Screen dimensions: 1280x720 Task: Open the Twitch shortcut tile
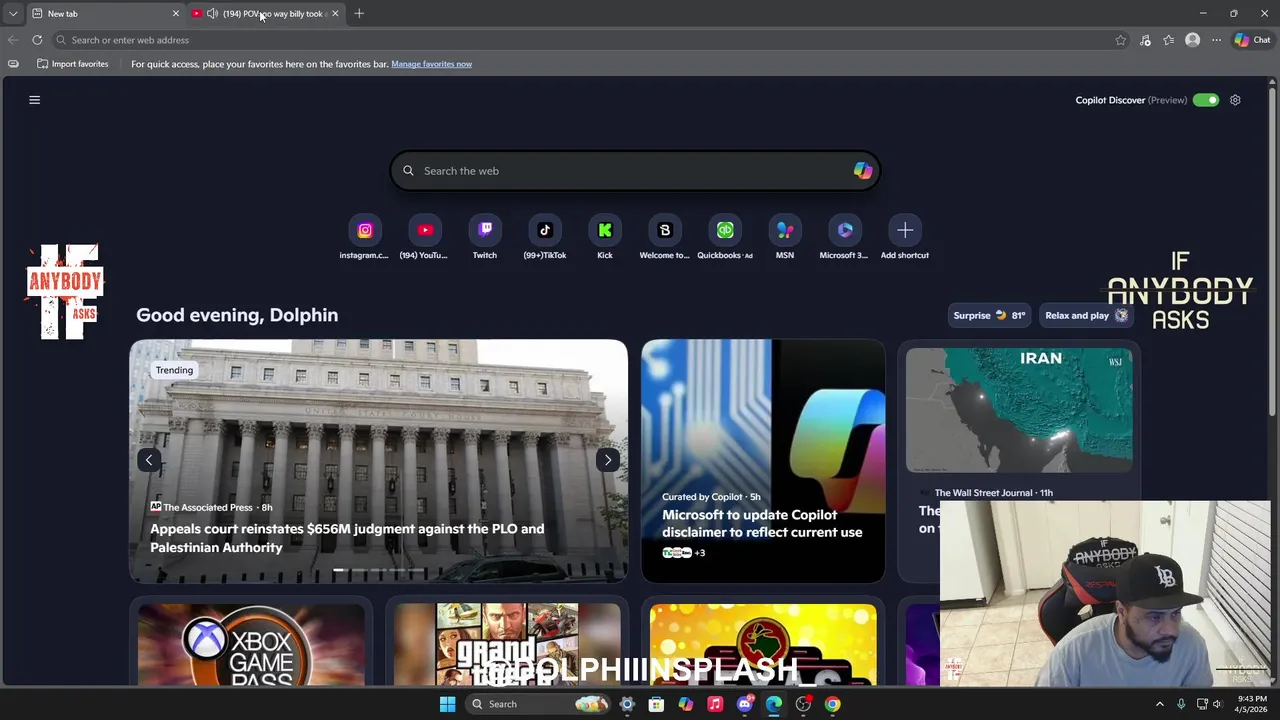pyautogui.click(x=485, y=231)
